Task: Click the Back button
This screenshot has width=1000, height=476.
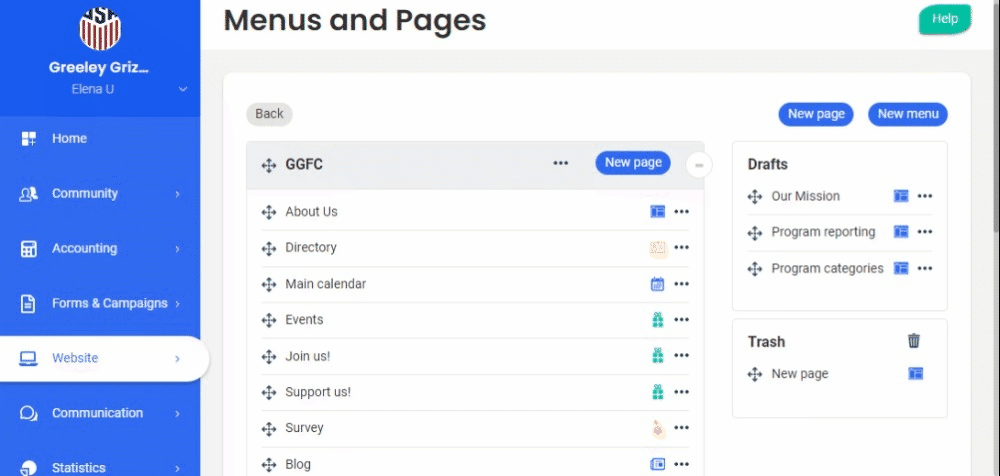Action: [x=269, y=114]
